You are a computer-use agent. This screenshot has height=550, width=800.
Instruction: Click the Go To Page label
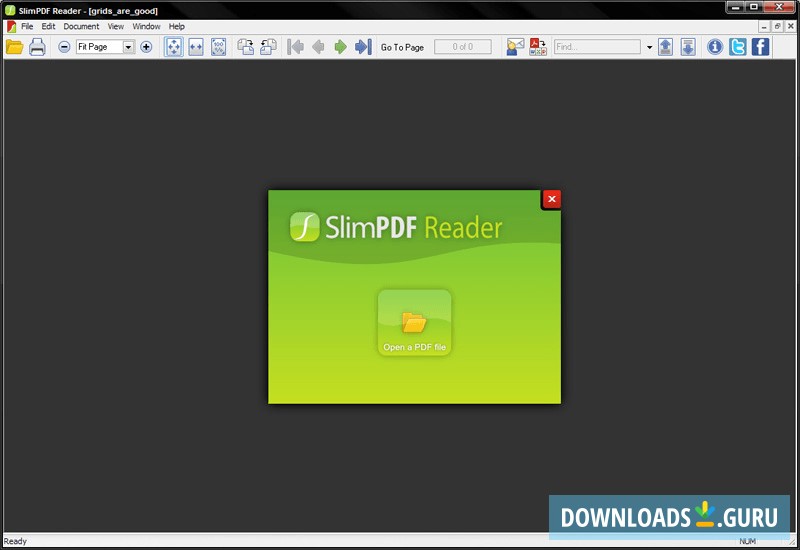pyautogui.click(x=402, y=47)
